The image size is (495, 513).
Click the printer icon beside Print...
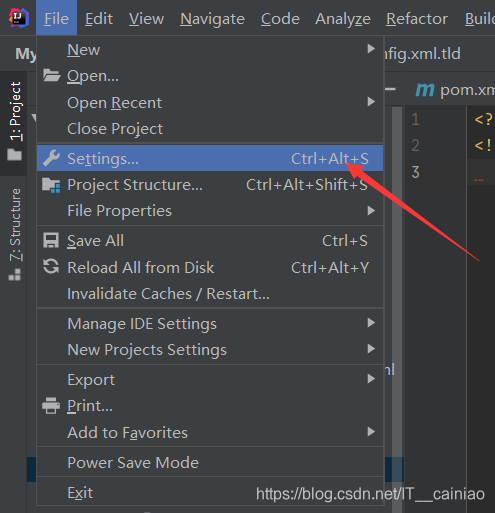coord(51,405)
